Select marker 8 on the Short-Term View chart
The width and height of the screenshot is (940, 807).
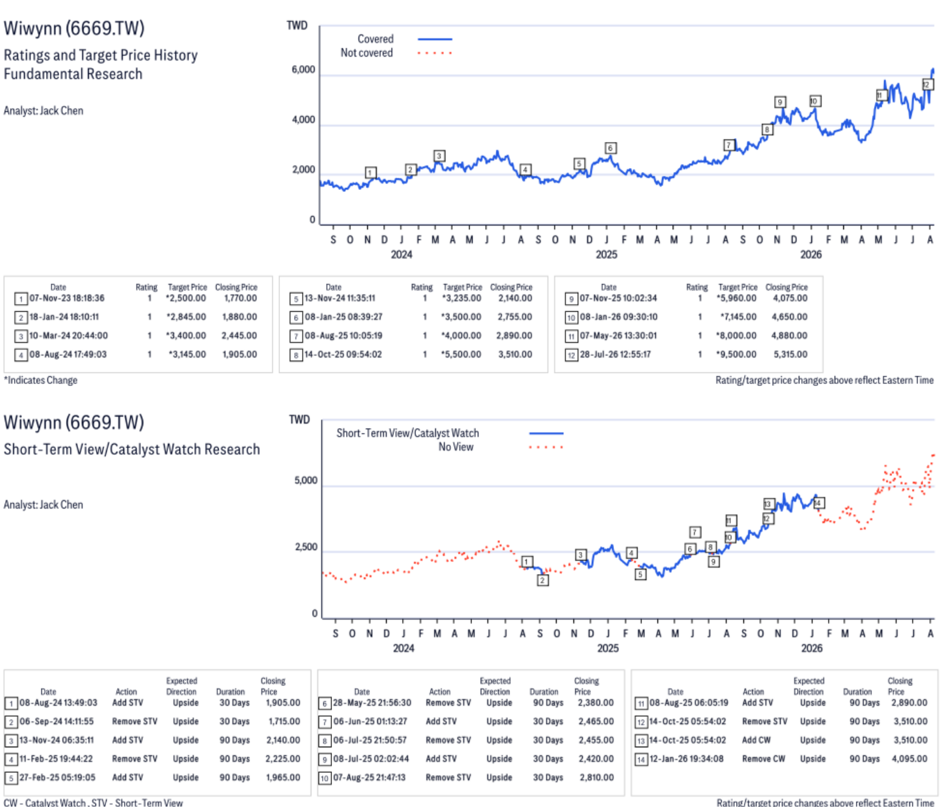pyautogui.click(x=710, y=547)
